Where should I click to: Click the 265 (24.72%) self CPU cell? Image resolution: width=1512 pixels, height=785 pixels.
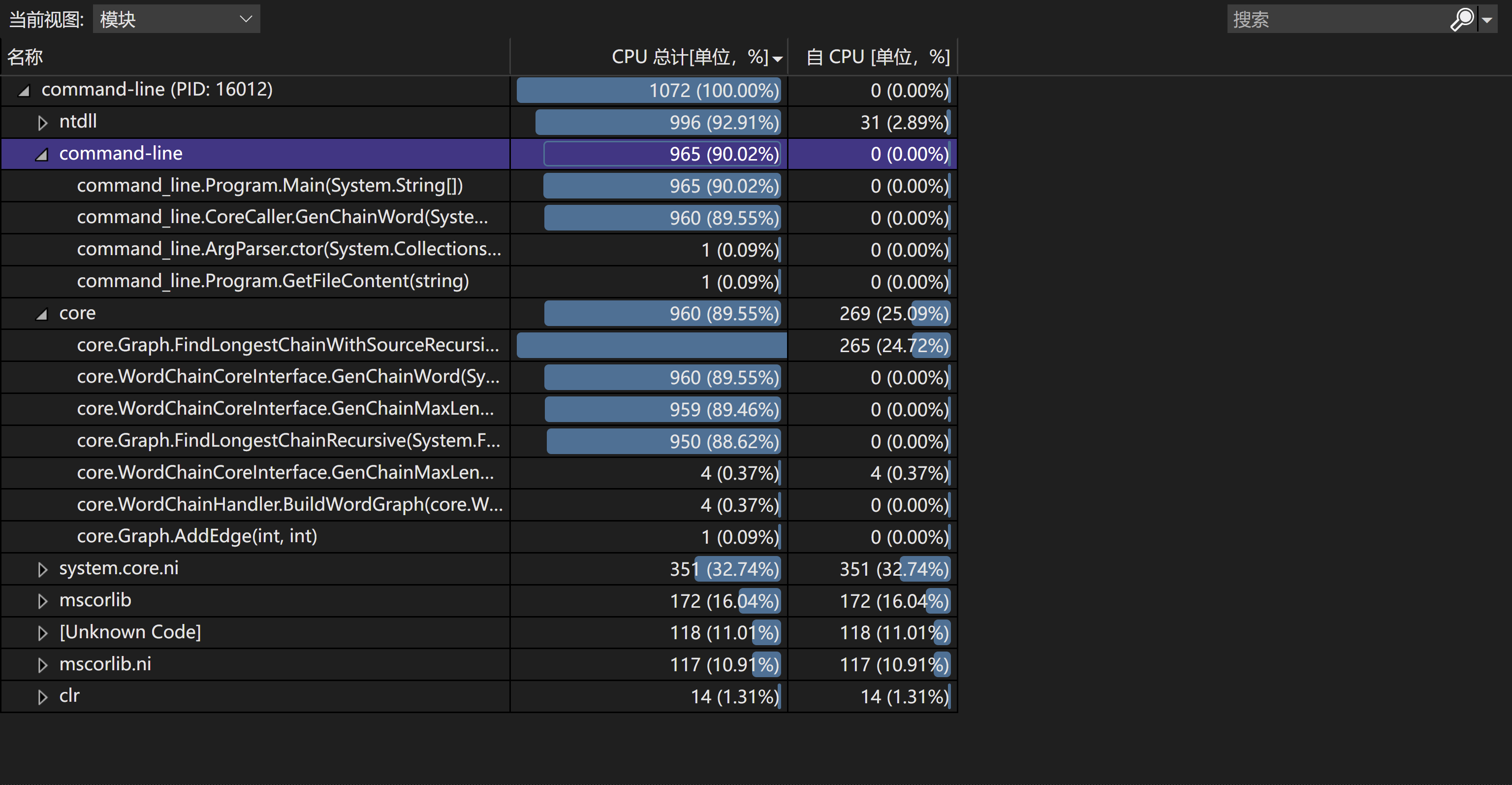[x=872, y=345]
